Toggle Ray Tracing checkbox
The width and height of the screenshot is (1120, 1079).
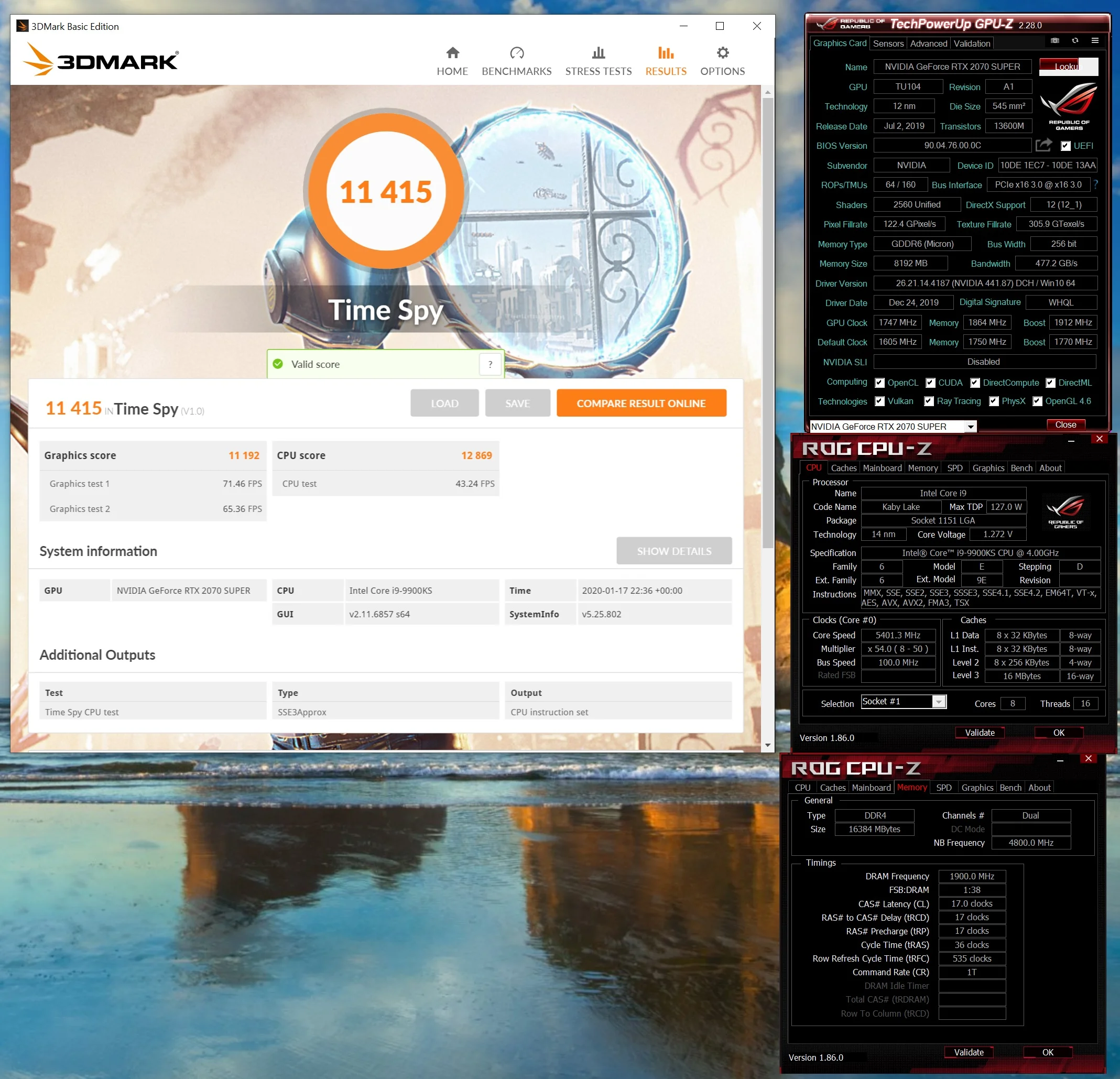[929, 401]
